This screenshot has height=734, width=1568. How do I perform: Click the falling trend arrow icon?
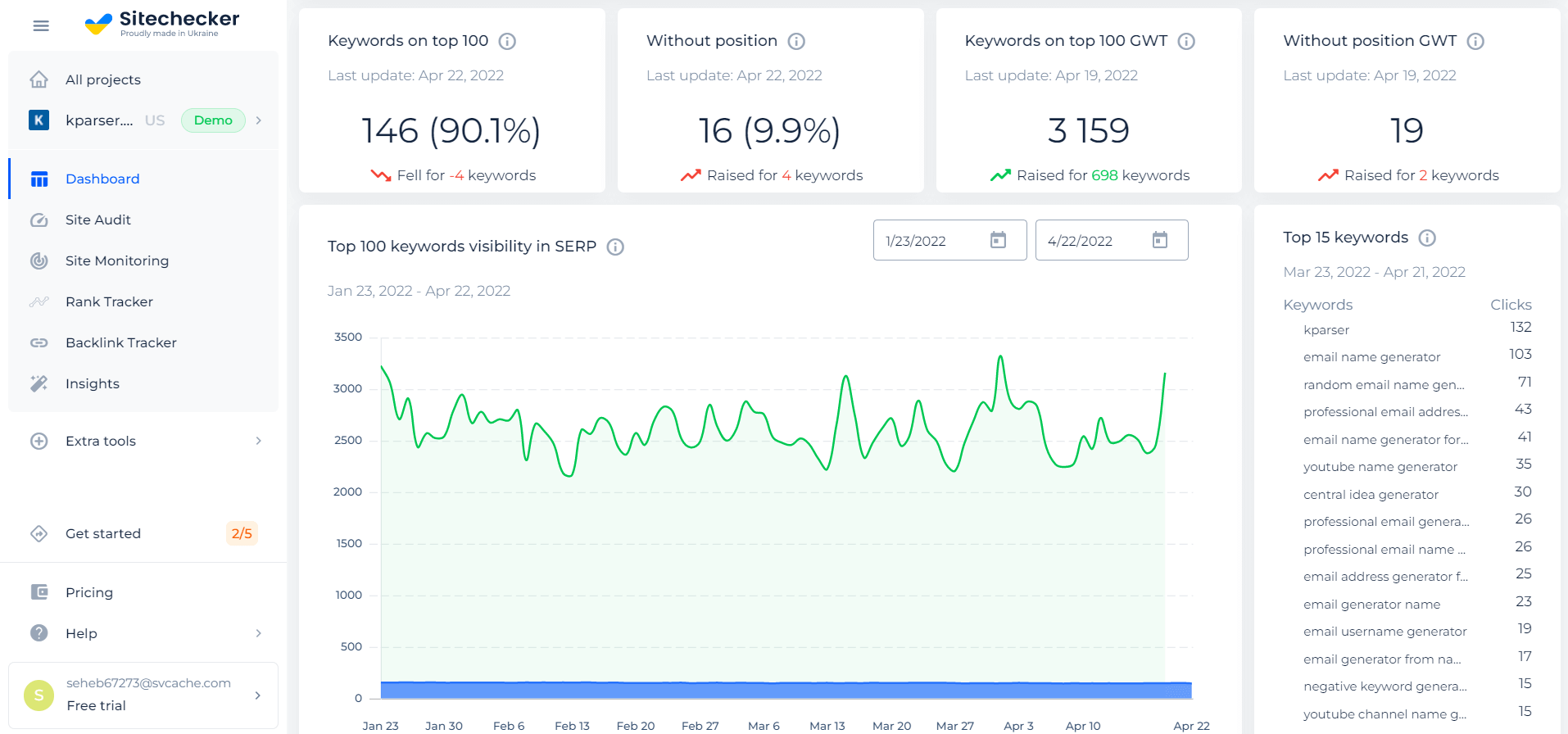(381, 175)
